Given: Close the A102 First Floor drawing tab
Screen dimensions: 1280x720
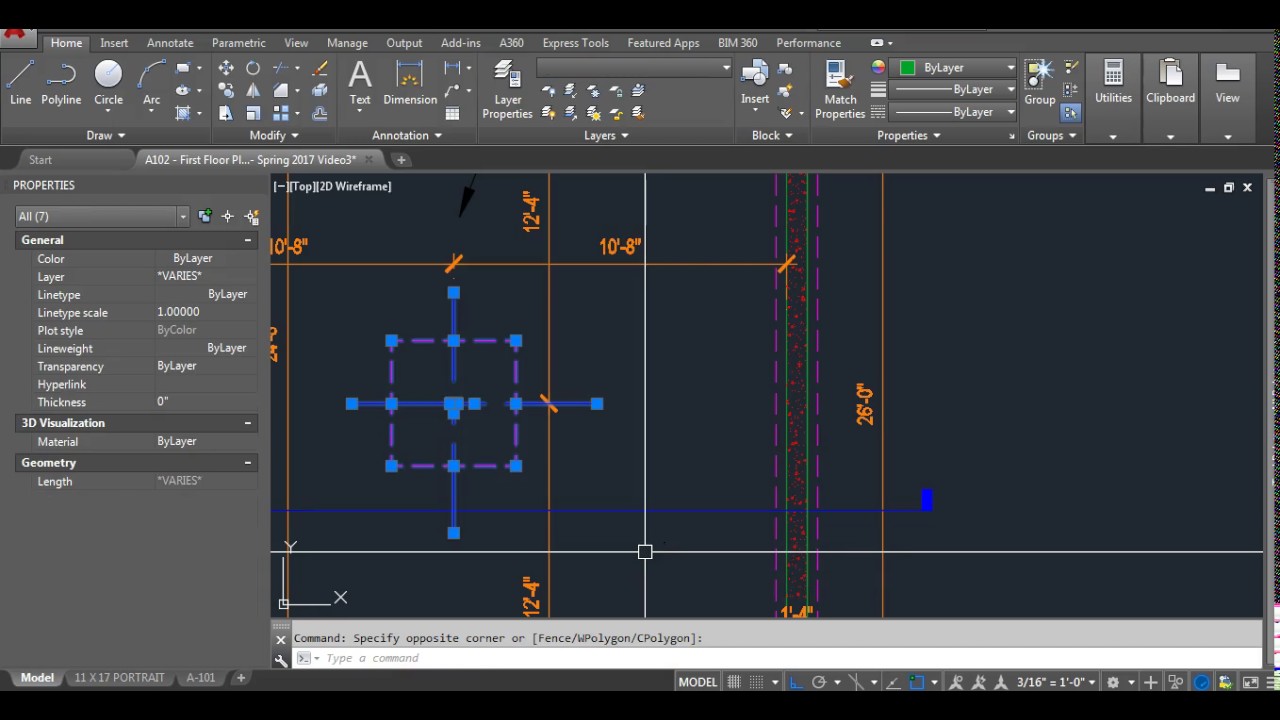Looking at the screenshot, I should click(x=369, y=160).
